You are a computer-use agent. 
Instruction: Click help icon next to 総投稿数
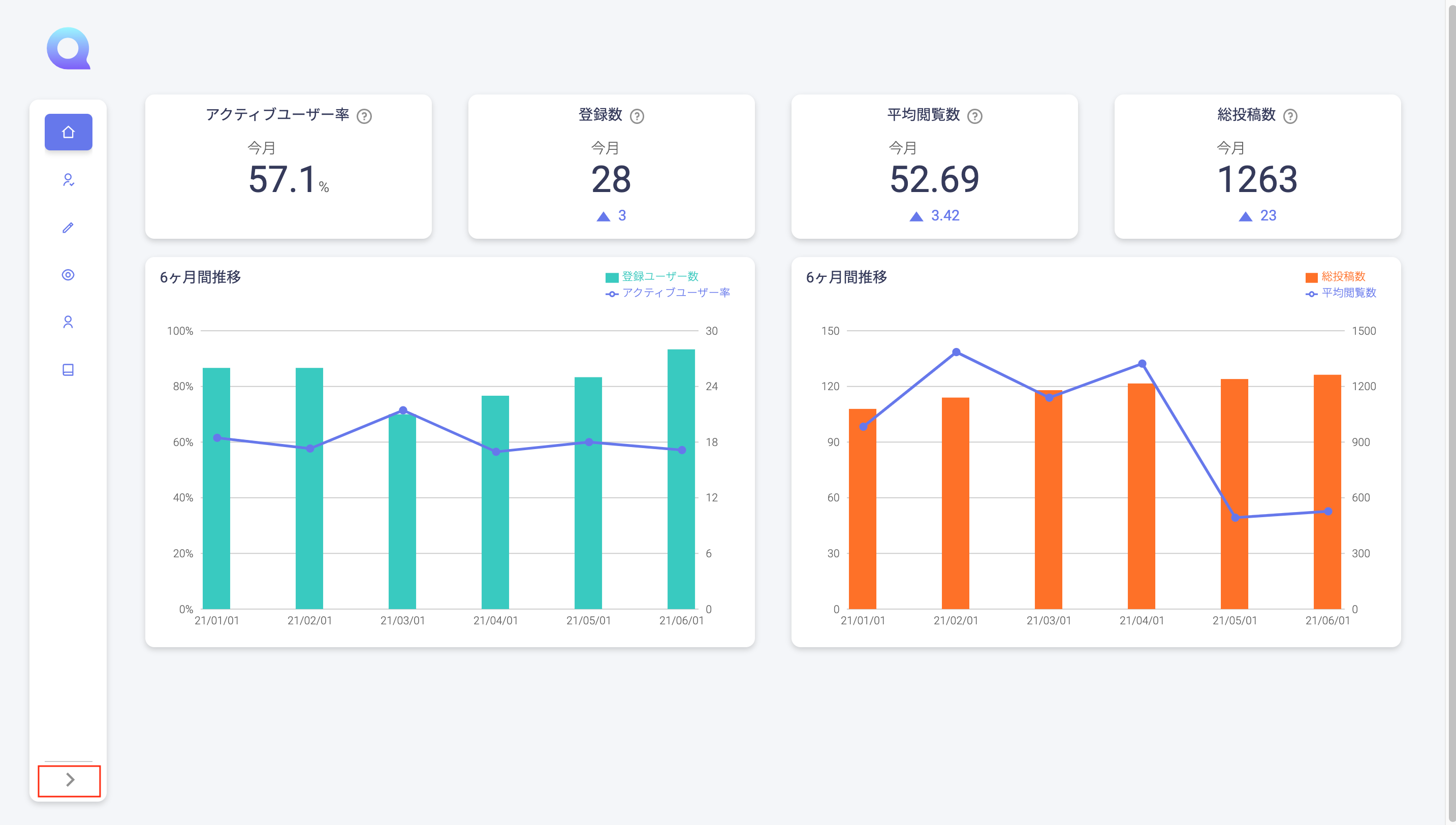click(1290, 116)
